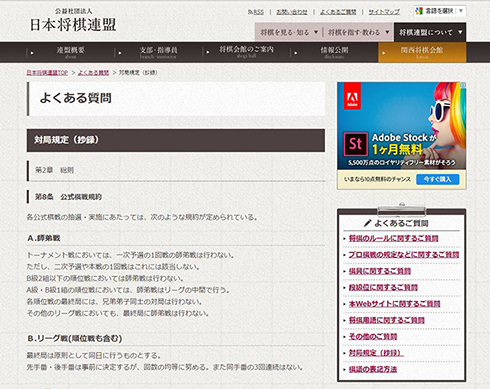Screen dimensions: 490x389
Task: Click the ad info icon on banner
Action: click(463, 85)
